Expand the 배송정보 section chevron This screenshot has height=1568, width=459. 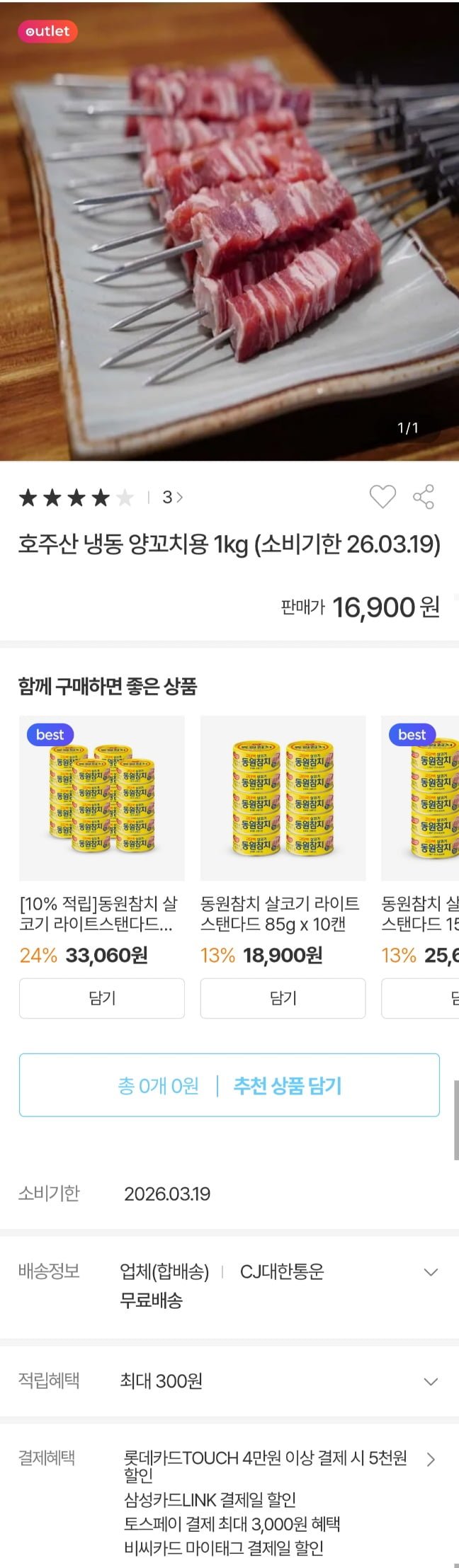click(430, 1272)
